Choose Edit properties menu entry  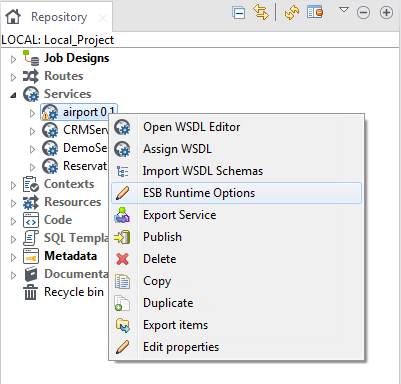pos(237,347)
